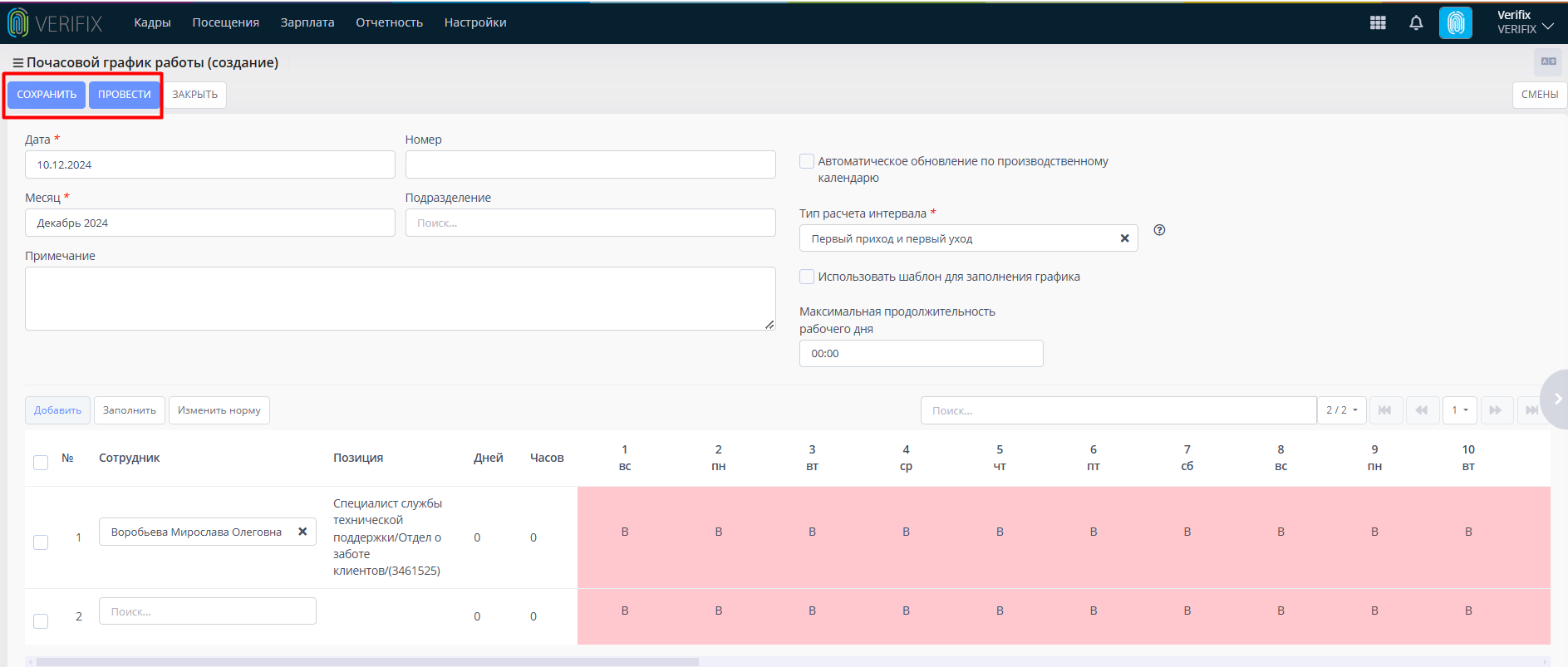Click the Часов column header
This screenshot has width=1568, height=667.
point(547,458)
